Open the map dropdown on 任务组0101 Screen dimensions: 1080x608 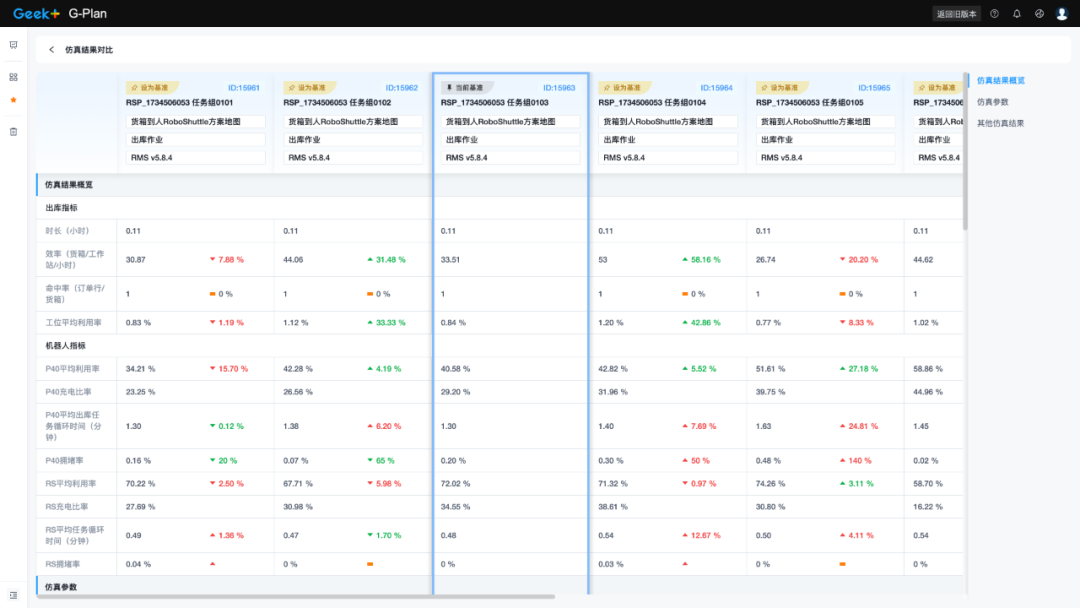point(195,121)
